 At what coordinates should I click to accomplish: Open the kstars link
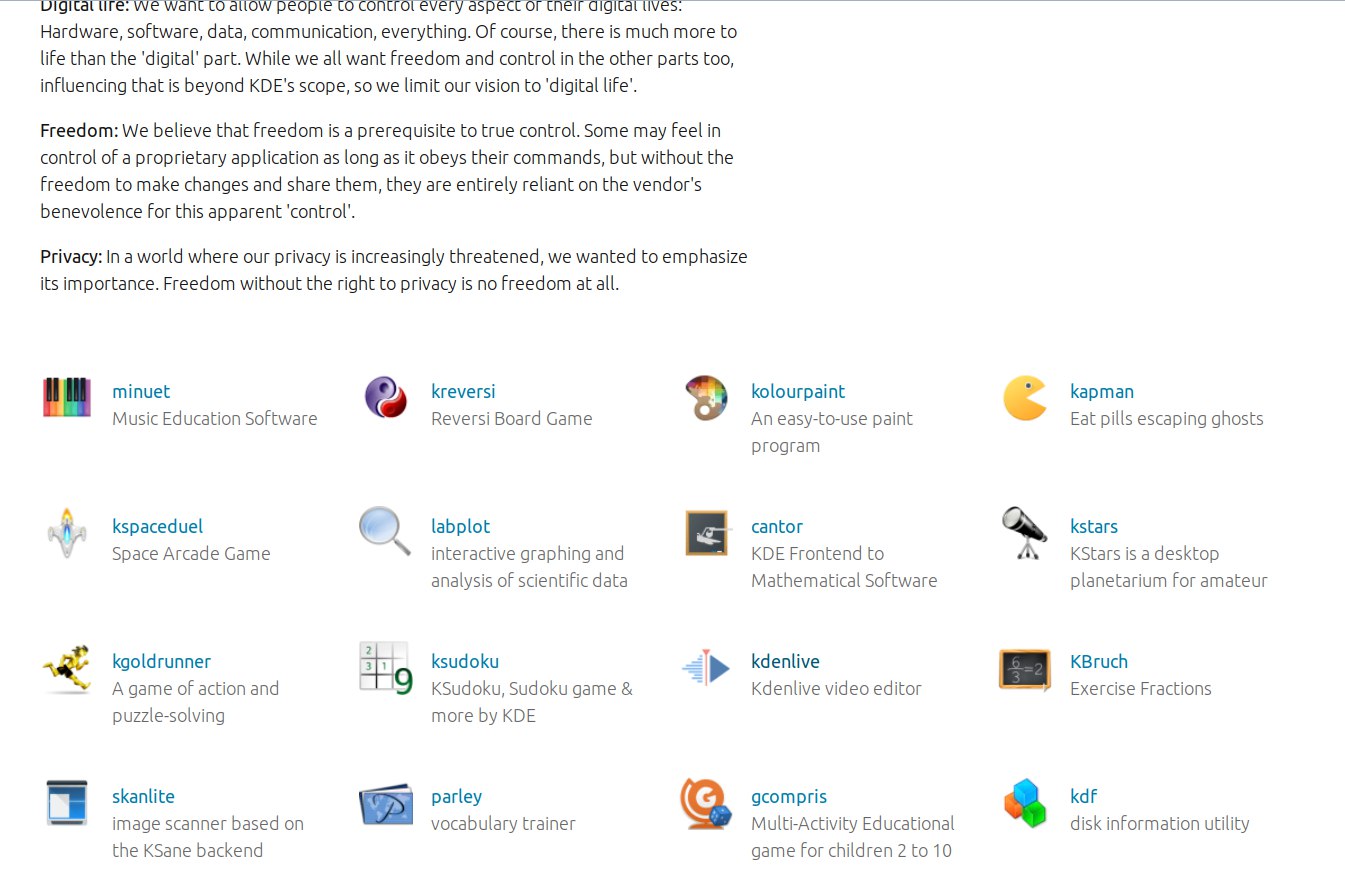coord(1094,526)
